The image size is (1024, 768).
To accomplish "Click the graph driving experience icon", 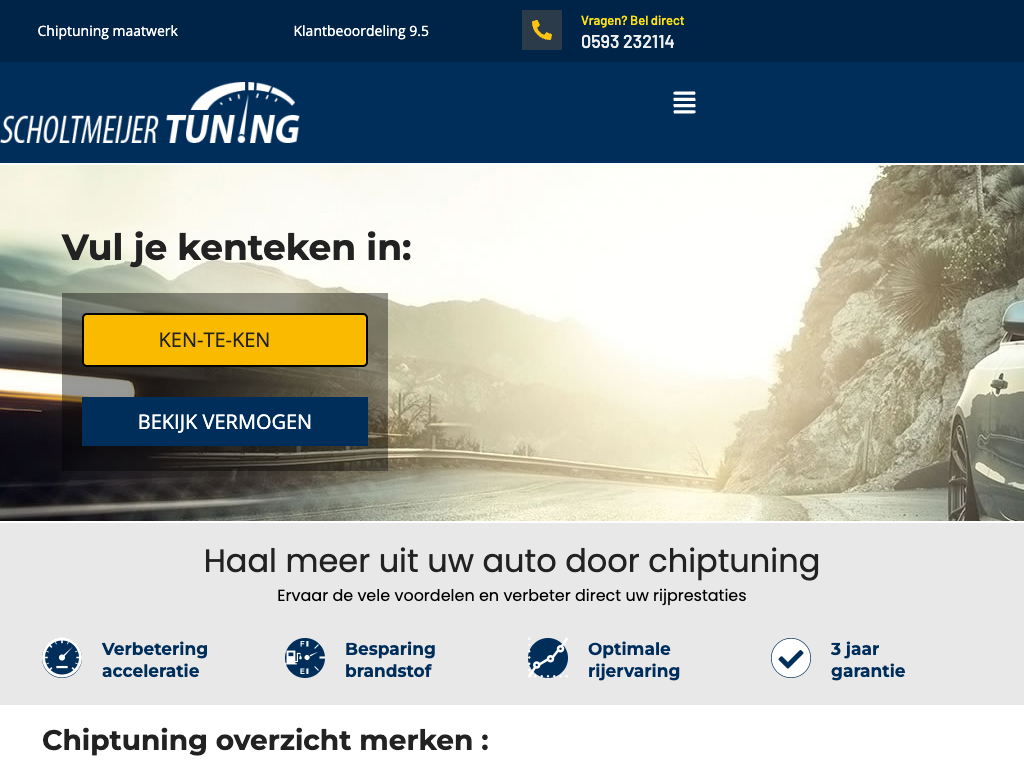I will tap(548, 658).
